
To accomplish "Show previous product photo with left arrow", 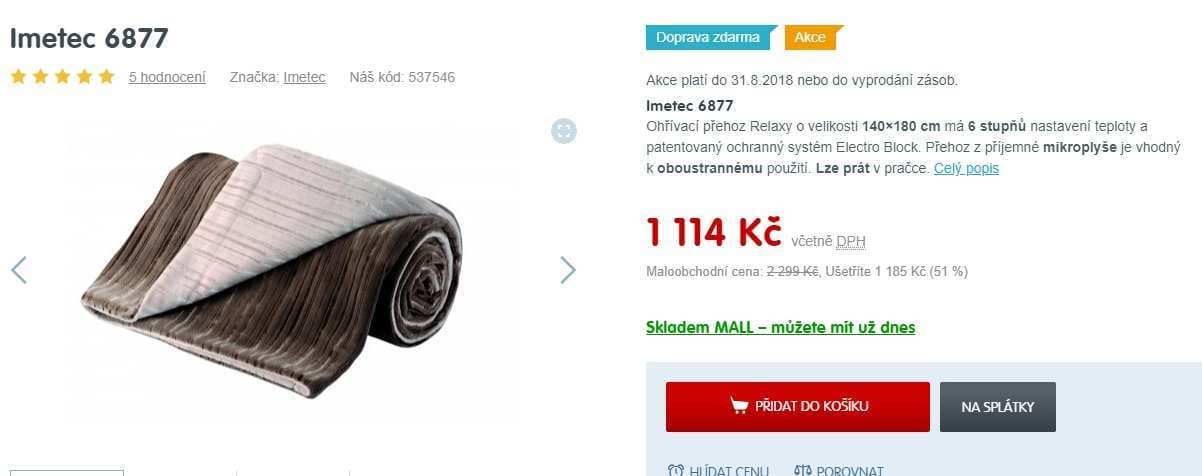I will coord(19,269).
